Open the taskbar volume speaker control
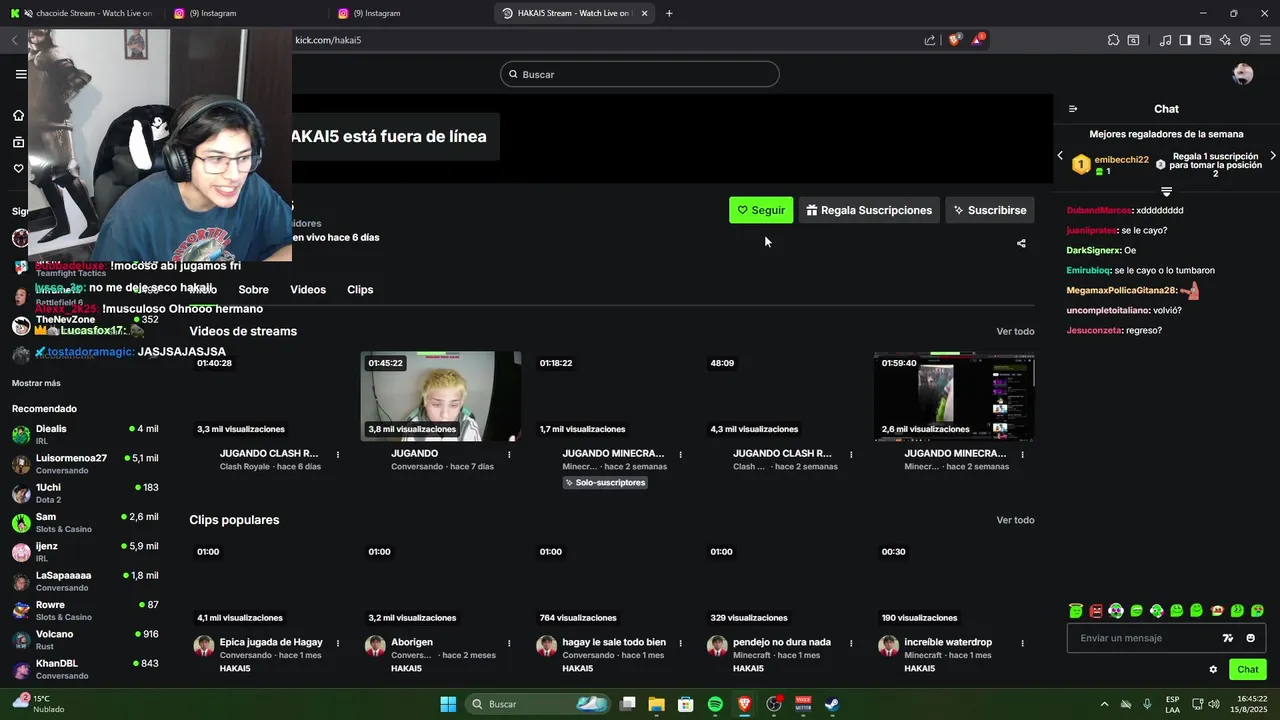The image size is (1280, 720). click(x=1213, y=704)
